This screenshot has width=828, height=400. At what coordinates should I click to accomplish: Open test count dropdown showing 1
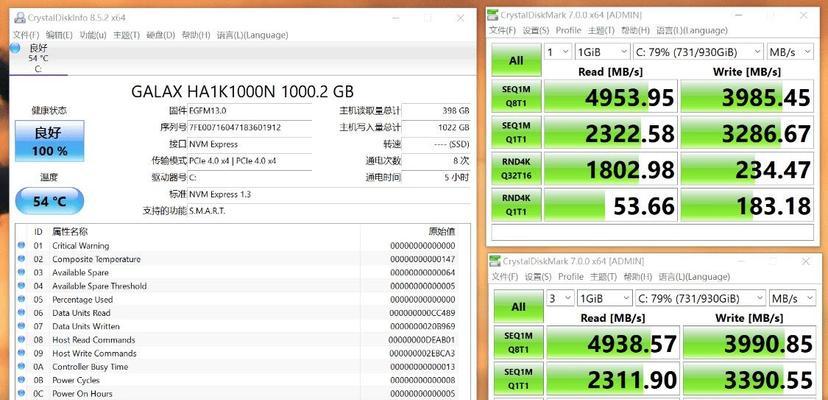[x=557, y=51]
